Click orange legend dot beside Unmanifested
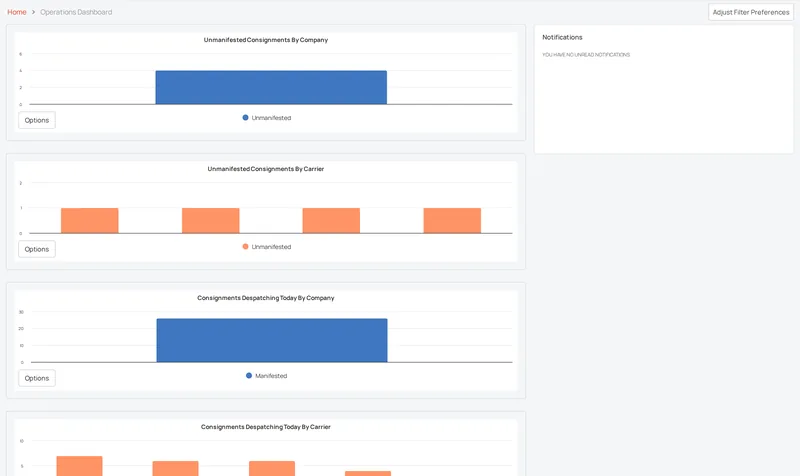The width and height of the screenshot is (800, 476). point(245,247)
